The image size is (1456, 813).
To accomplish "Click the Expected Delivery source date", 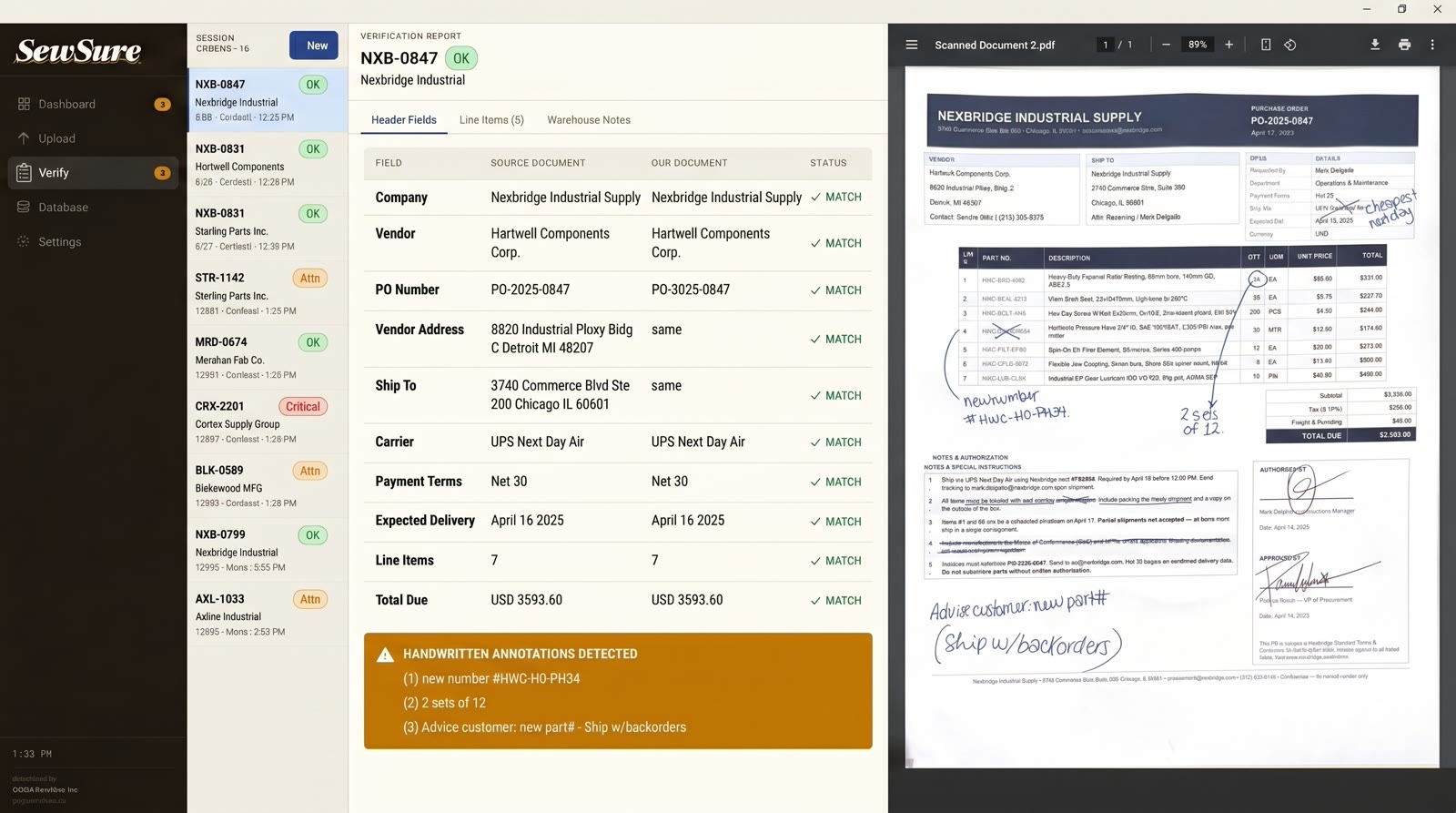I will (527, 521).
